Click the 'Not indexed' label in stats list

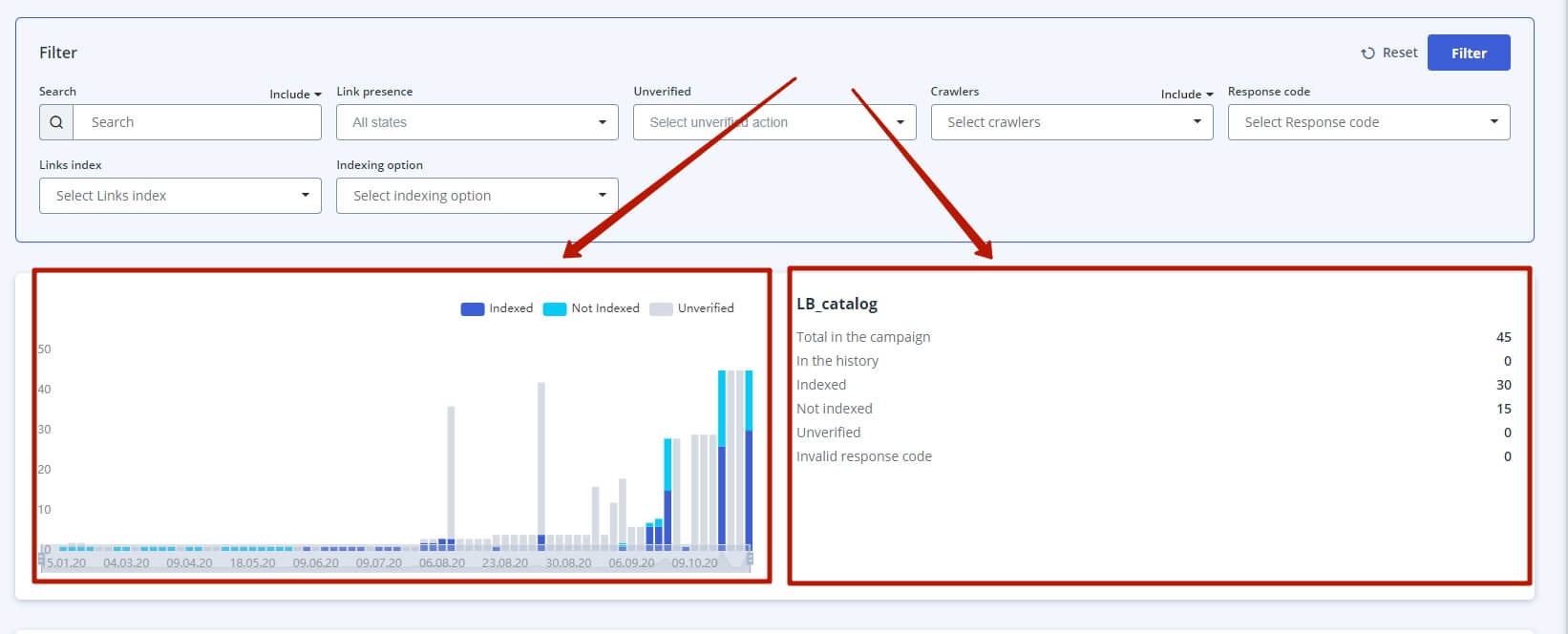click(x=835, y=409)
